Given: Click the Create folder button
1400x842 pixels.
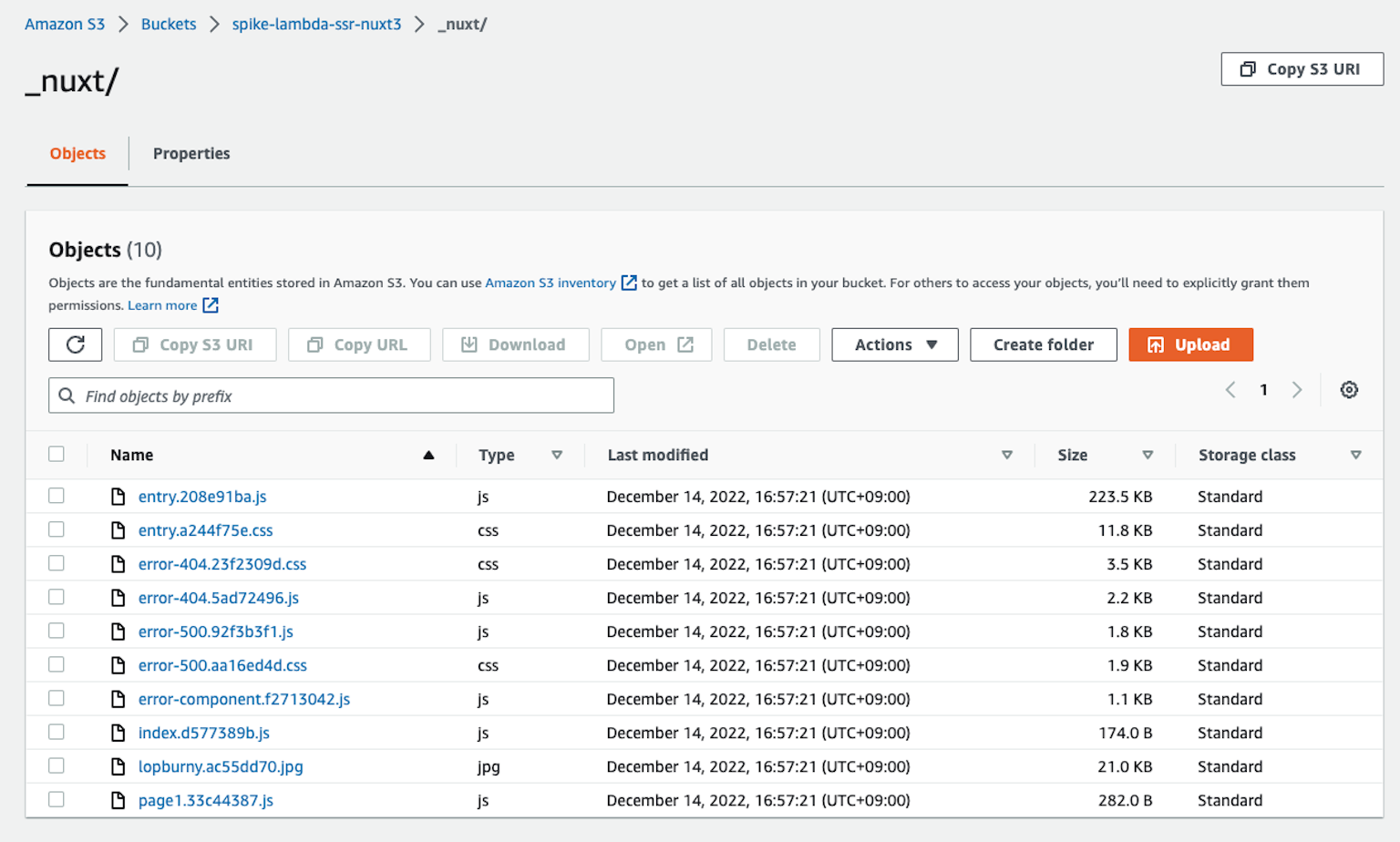Looking at the screenshot, I should (x=1043, y=344).
